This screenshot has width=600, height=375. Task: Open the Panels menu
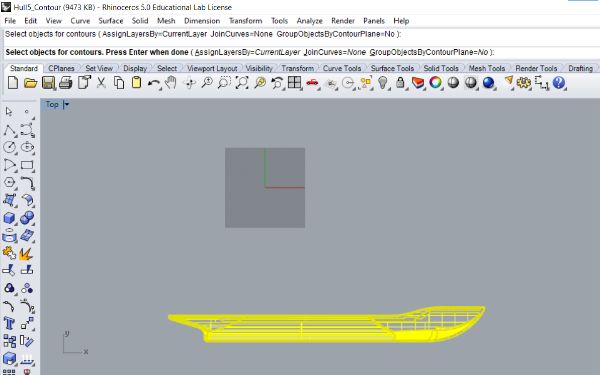click(x=374, y=21)
